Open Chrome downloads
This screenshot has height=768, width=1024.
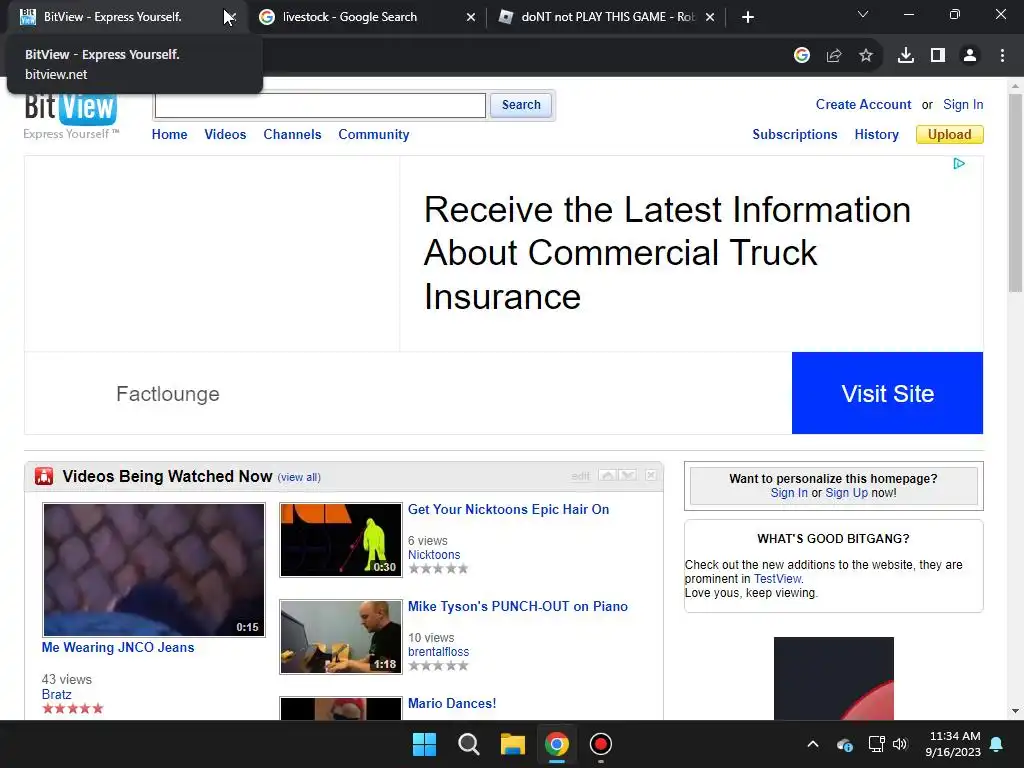coord(906,56)
